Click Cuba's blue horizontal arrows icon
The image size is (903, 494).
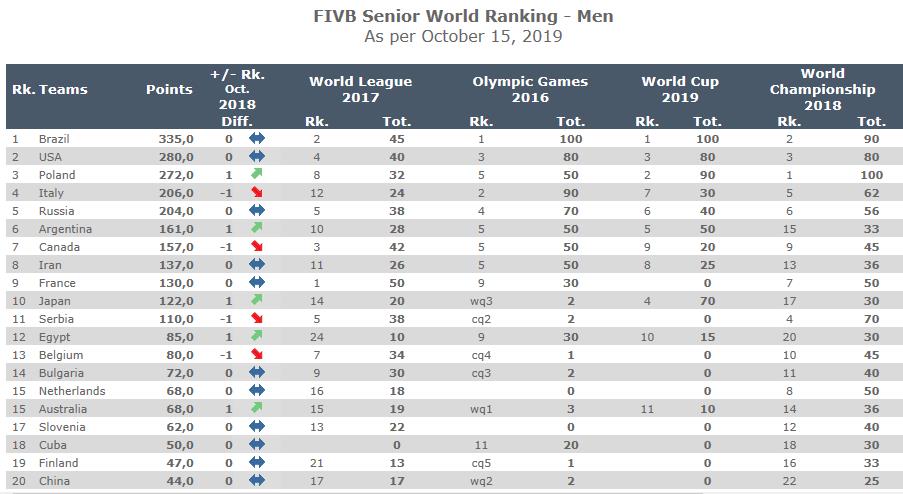tap(257, 445)
